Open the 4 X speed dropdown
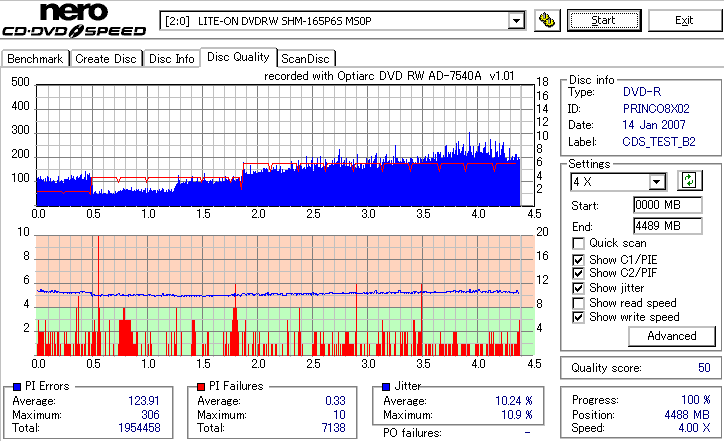Image resolution: width=724 pixels, height=441 pixels. coord(656,182)
